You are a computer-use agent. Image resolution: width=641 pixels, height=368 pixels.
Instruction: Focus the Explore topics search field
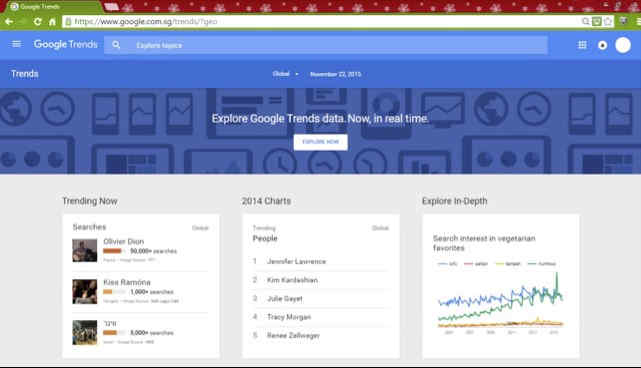coord(326,45)
